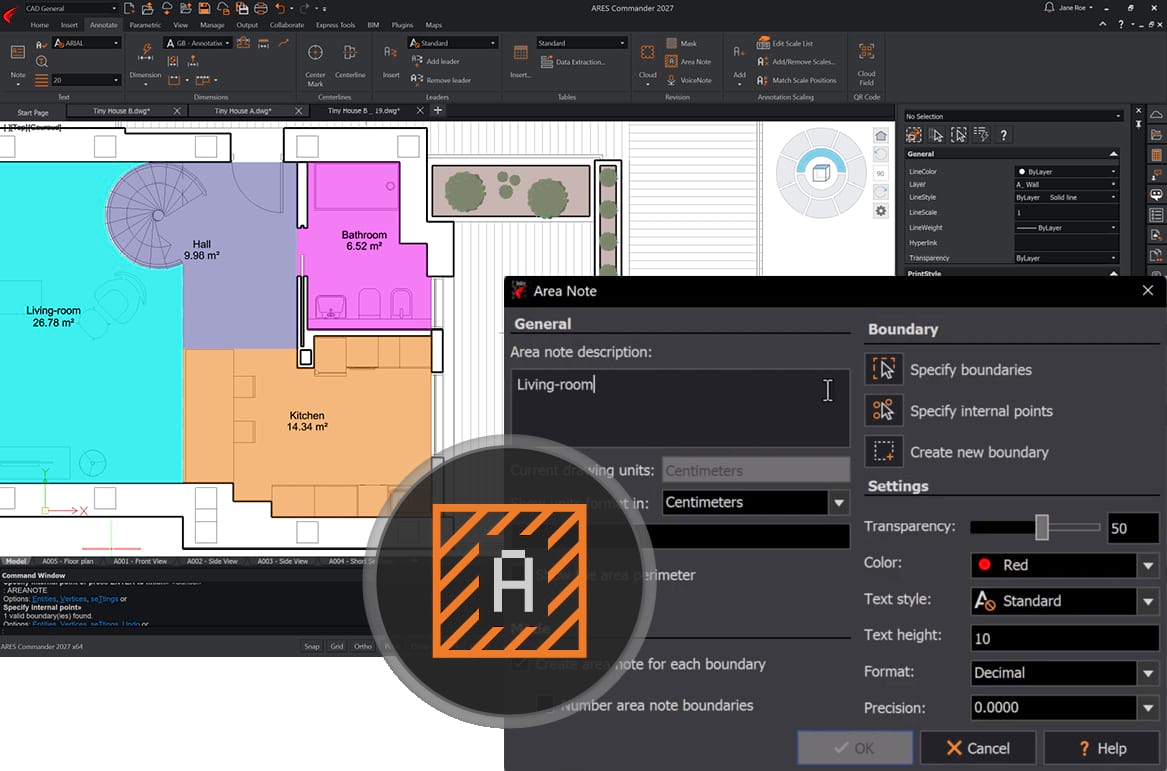Select the Specify internal points tool

883,410
